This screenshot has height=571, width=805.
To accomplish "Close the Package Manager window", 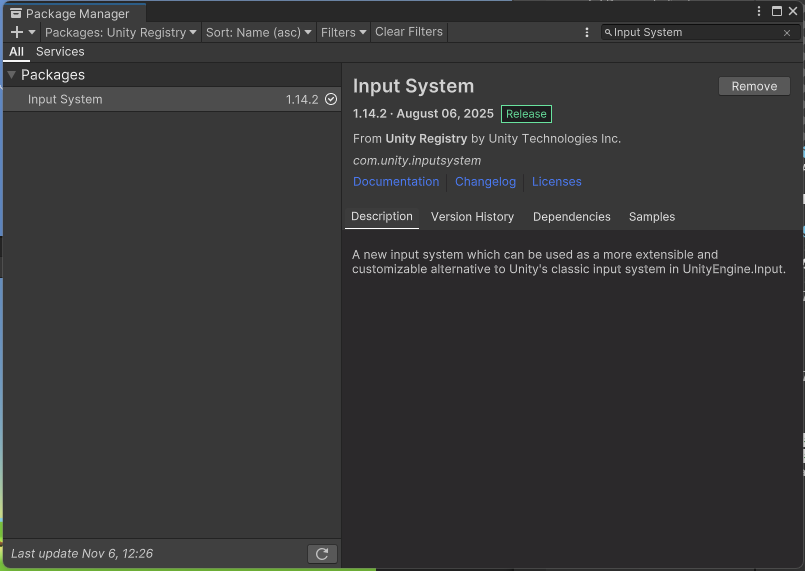I will 793,11.
